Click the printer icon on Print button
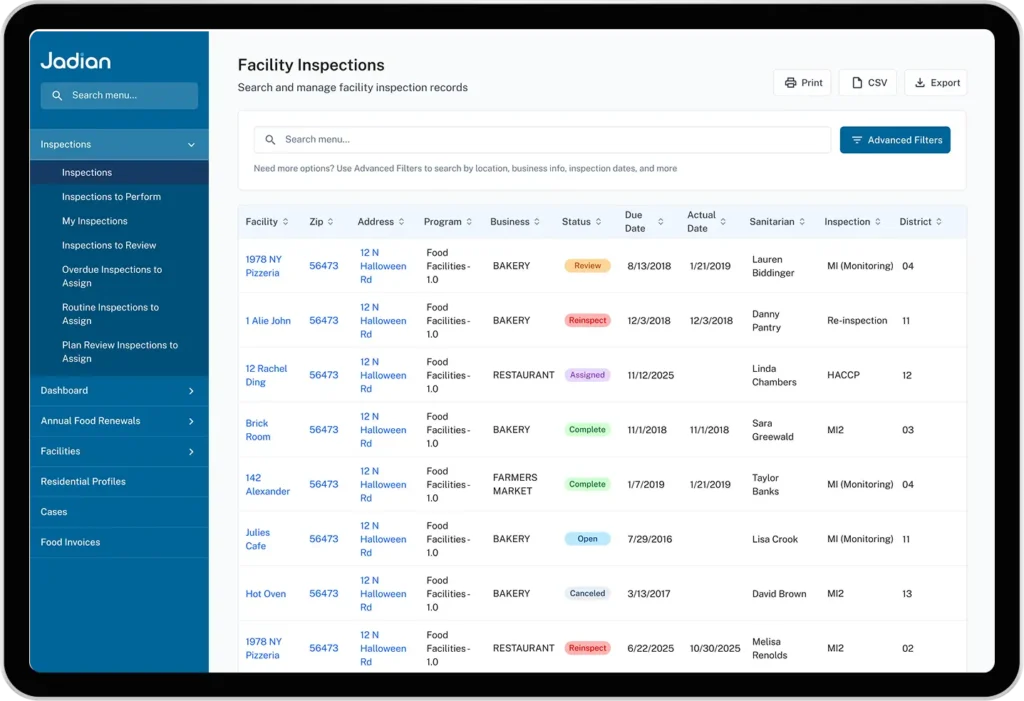Screen dimensions: 1024x701 (x=790, y=83)
